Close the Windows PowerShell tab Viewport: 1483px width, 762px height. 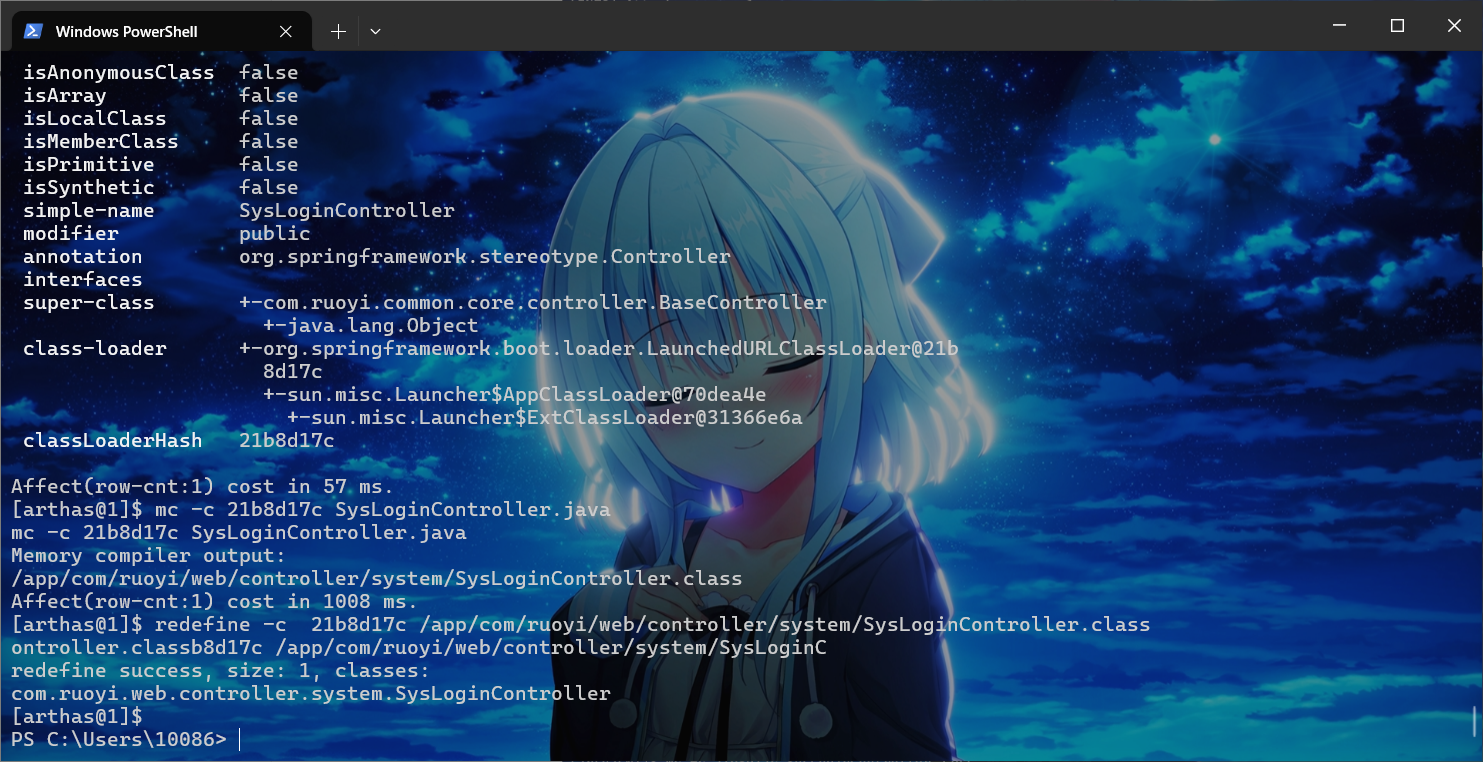point(286,31)
